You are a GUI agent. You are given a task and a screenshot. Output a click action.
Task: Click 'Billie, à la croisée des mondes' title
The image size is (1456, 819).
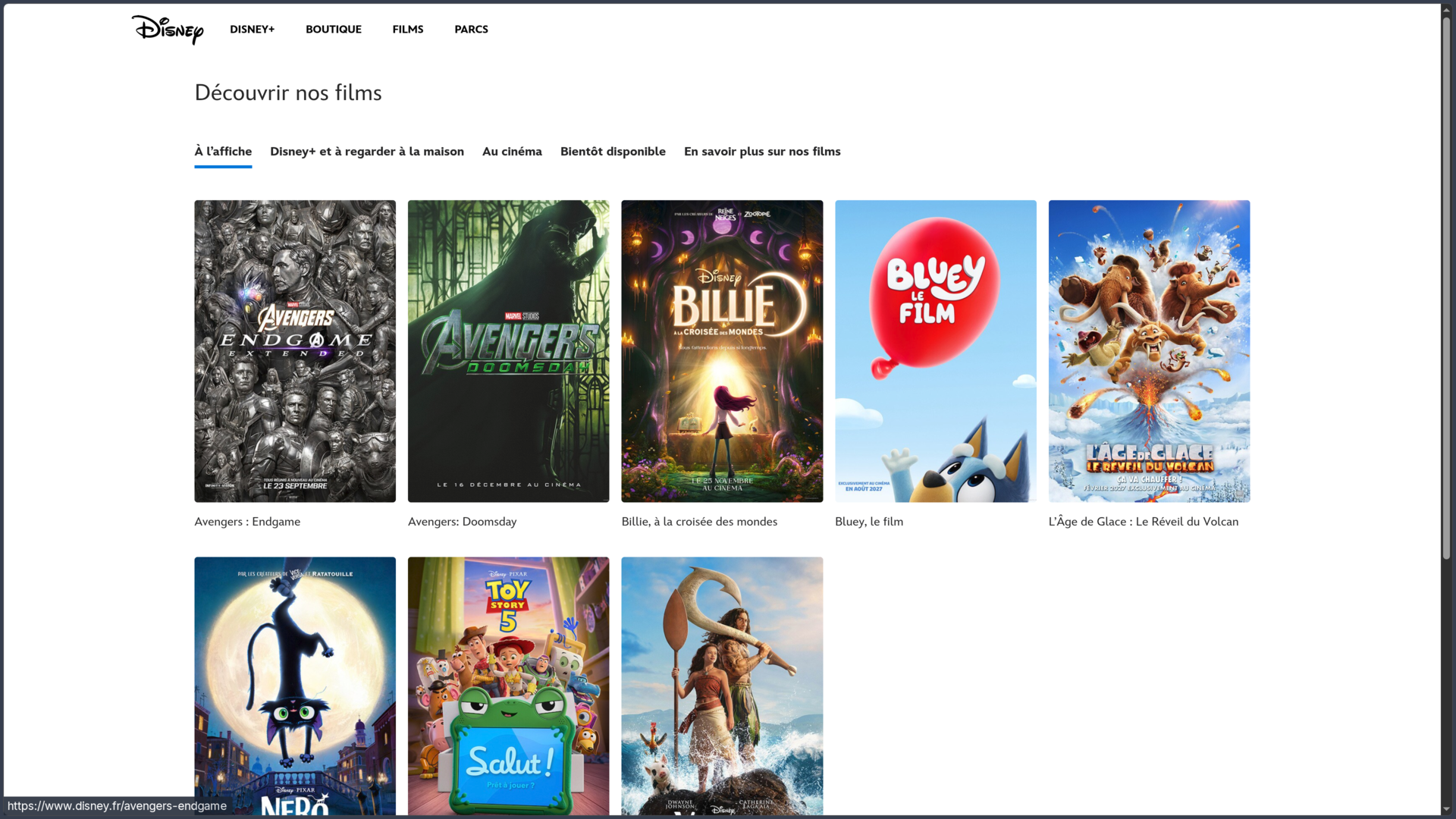coord(699,522)
